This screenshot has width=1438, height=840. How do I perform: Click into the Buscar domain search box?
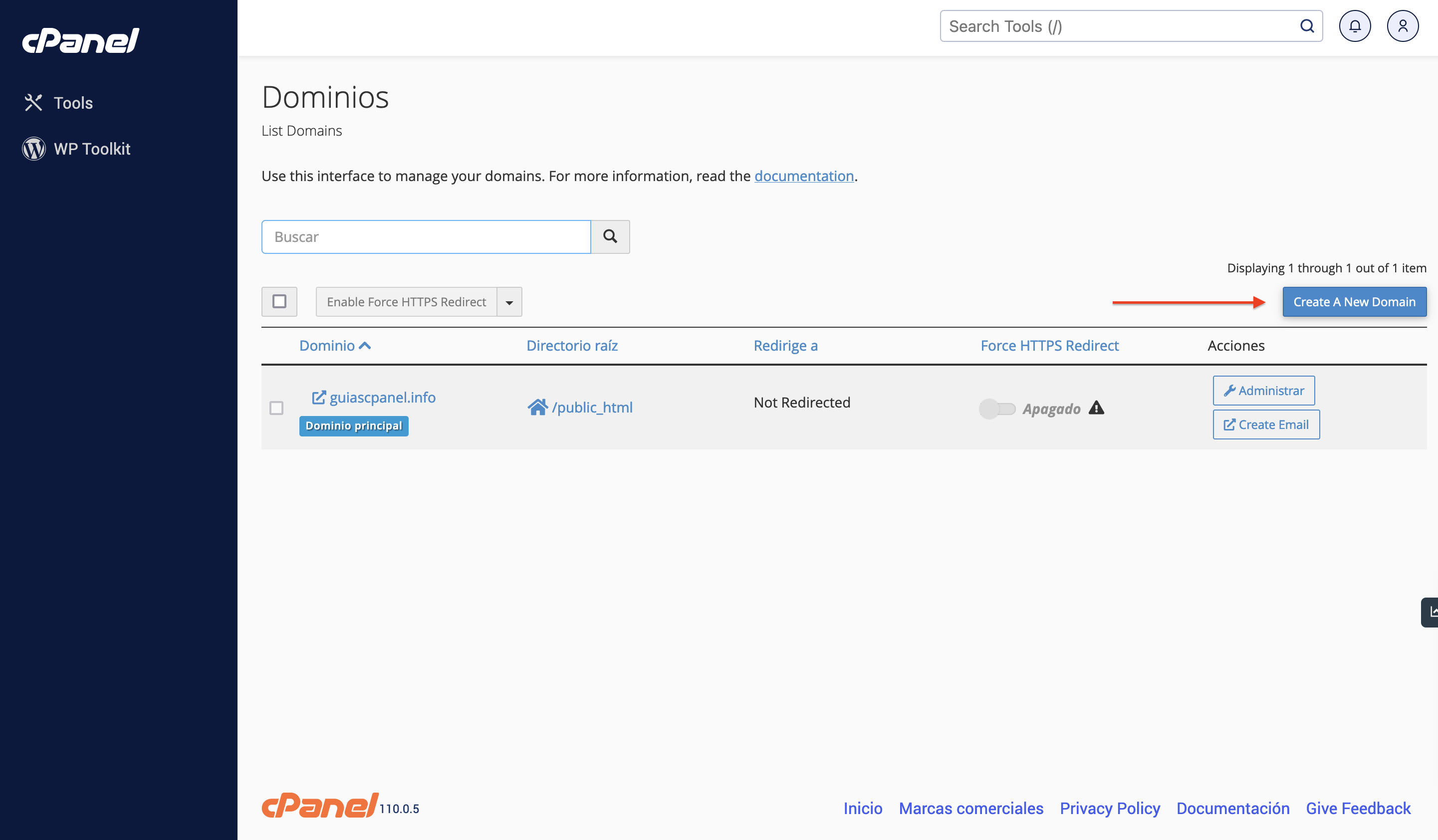pos(426,237)
